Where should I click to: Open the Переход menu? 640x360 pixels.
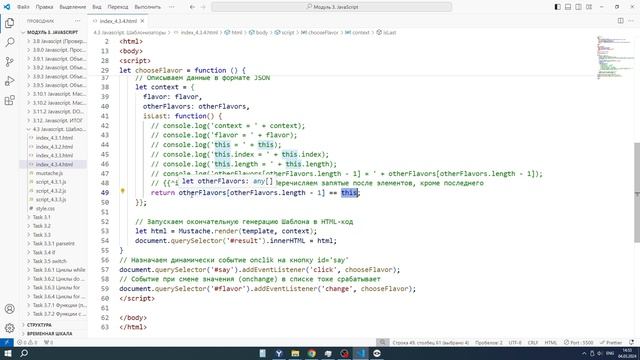point(118,7)
